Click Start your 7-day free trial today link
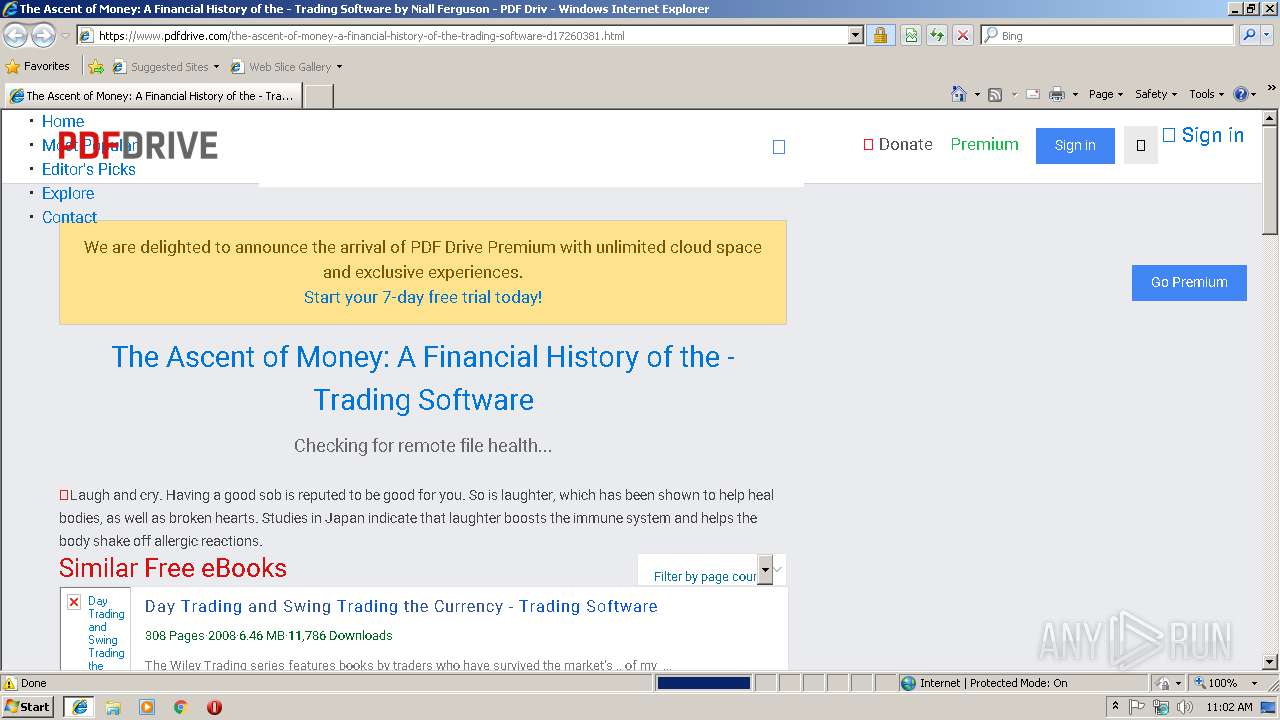The width and height of the screenshot is (1280, 720). (x=423, y=297)
